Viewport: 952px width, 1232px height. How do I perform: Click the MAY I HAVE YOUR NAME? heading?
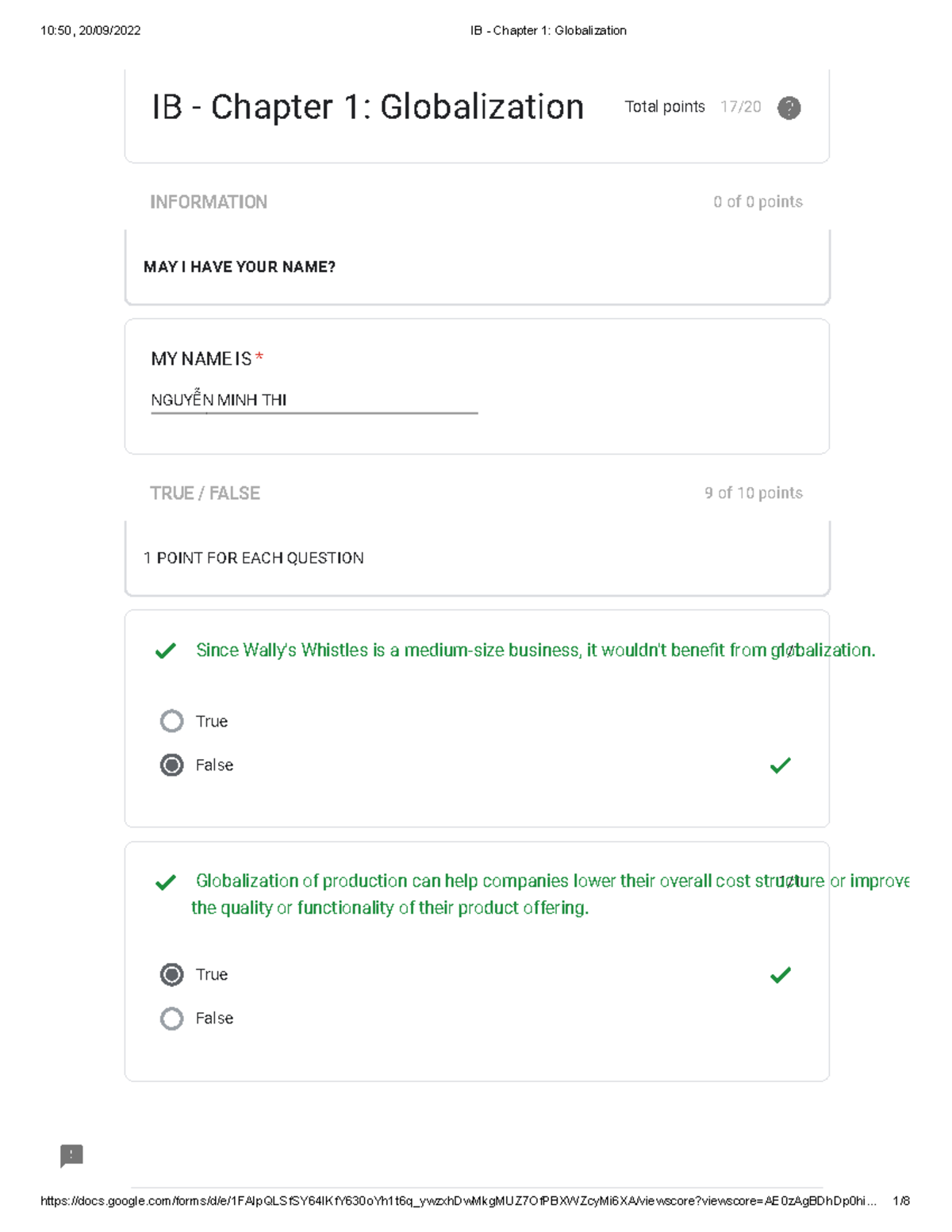pos(240,267)
